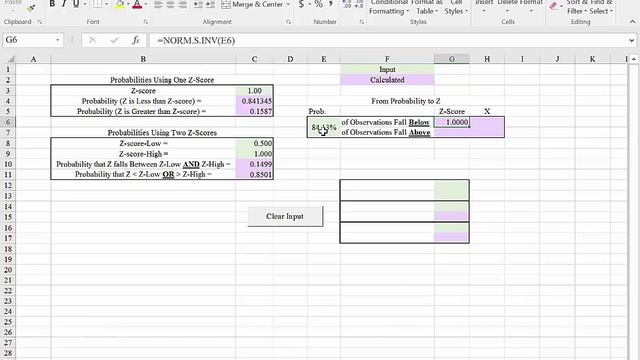
Task: Open the Insert cells menu
Action: (484, 6)
